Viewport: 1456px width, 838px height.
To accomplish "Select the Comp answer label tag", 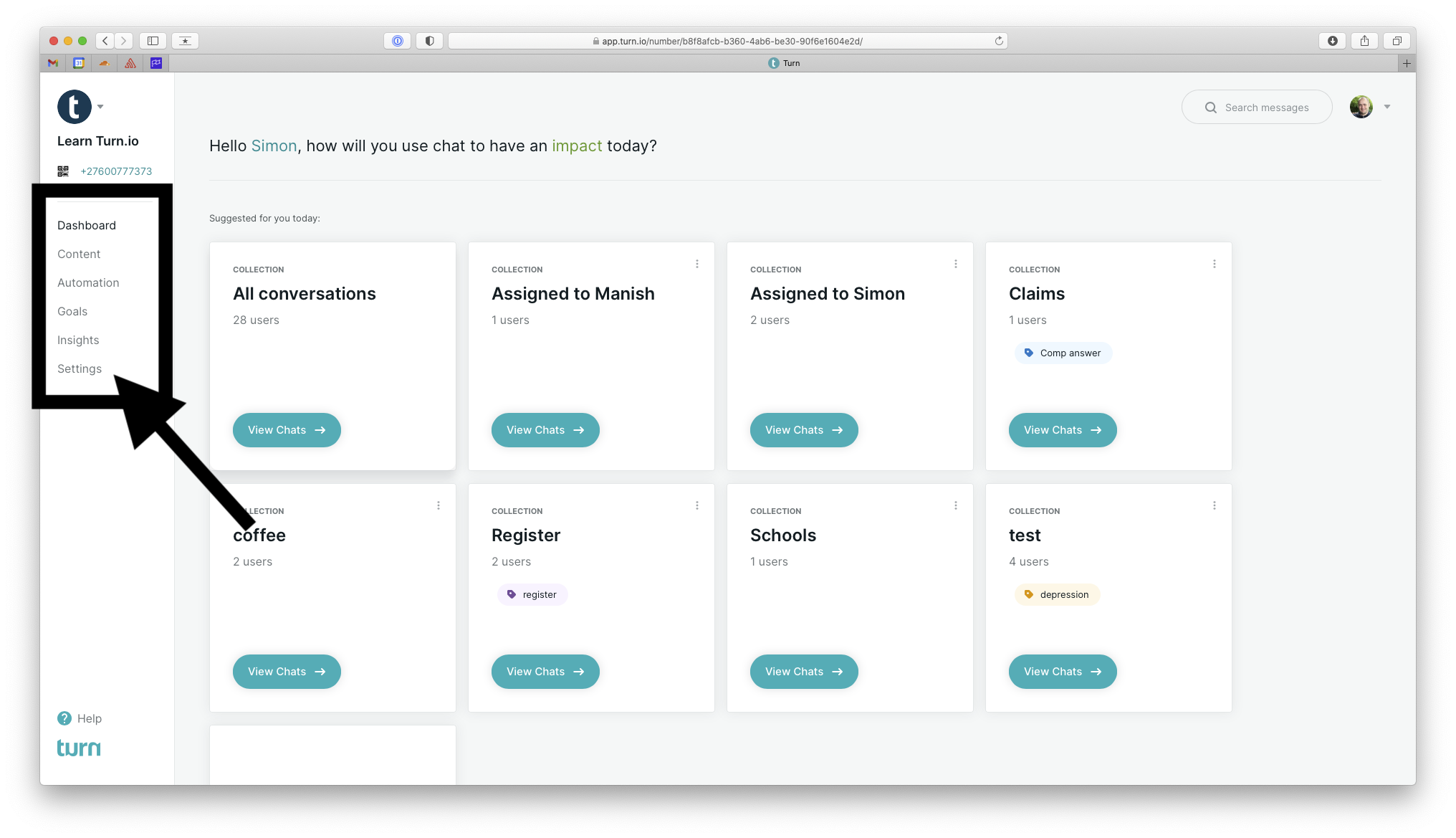I will point(1062,352).
